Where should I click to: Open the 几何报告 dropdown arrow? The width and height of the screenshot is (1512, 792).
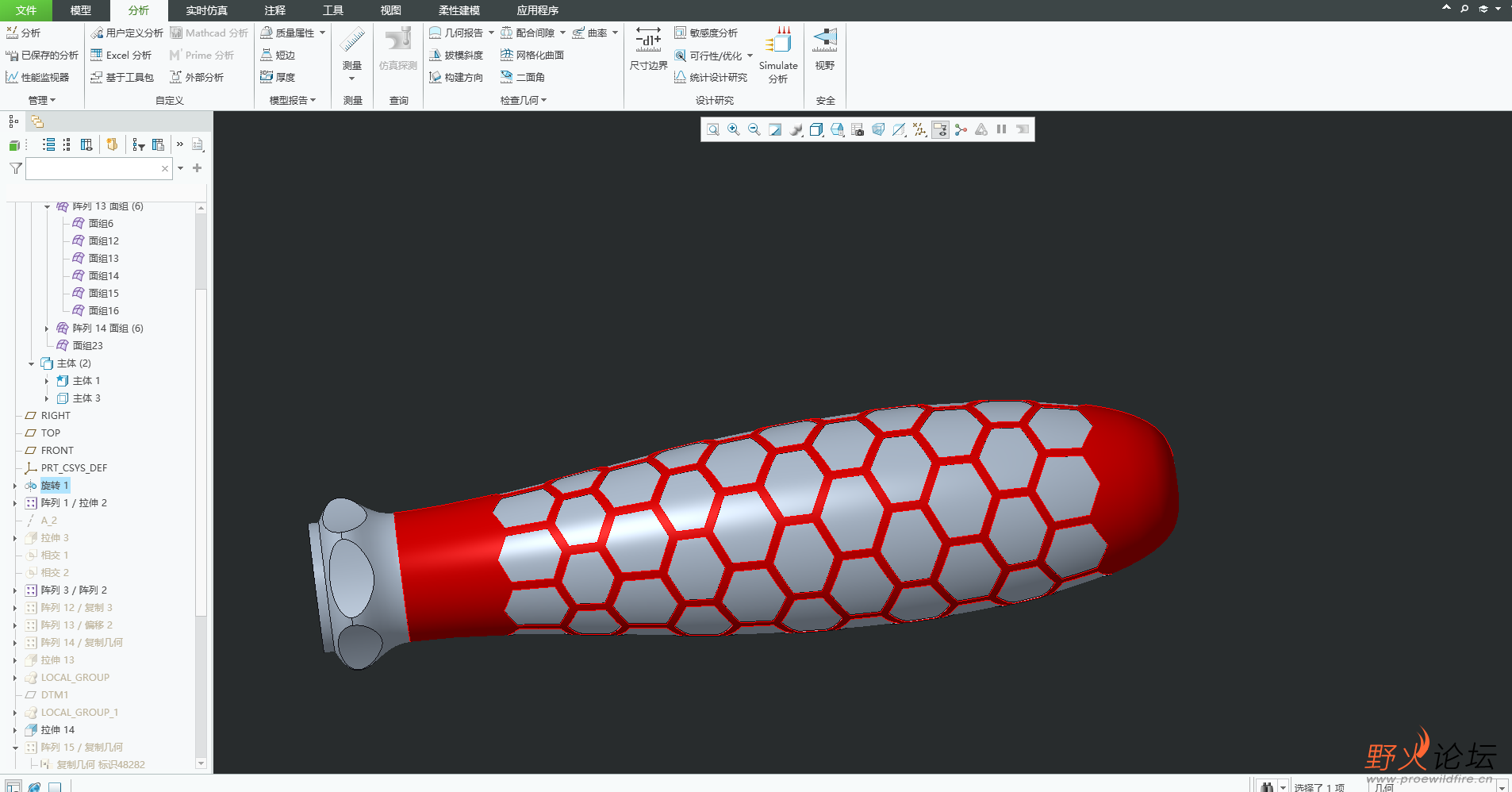(491, 33)
